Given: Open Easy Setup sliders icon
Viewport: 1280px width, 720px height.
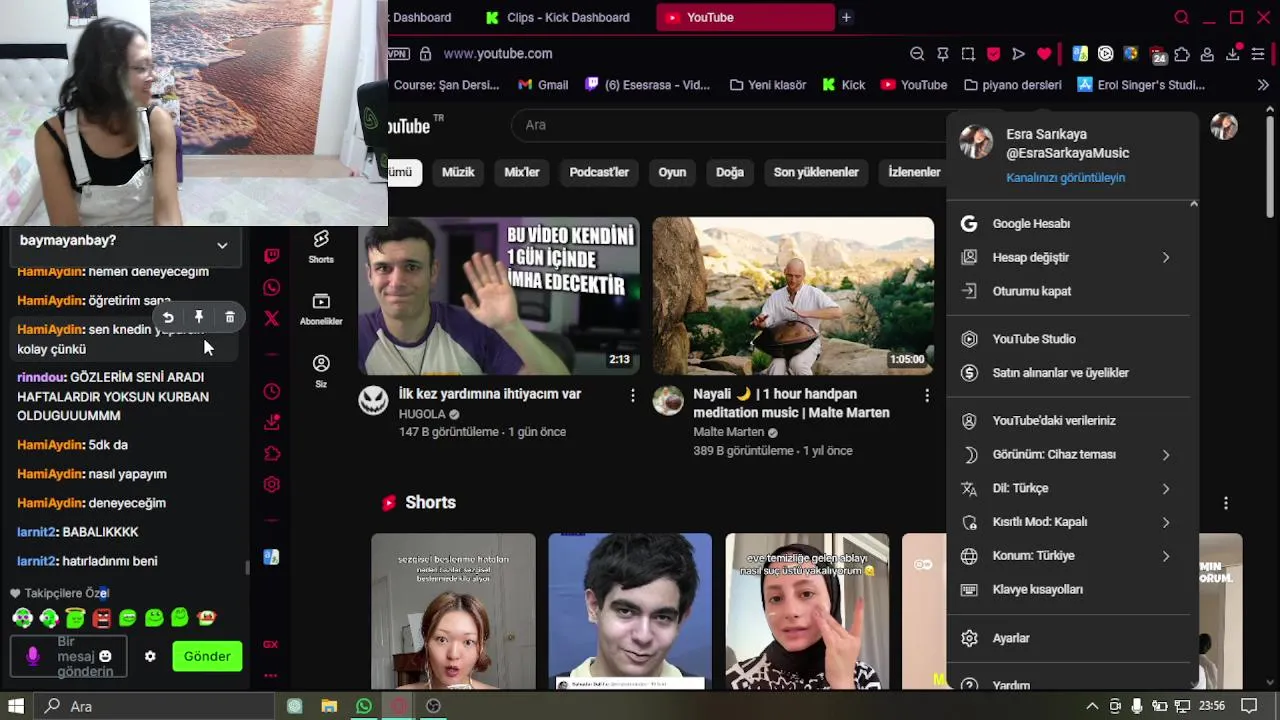Looking at the screenshot, I should click(1258, 54).
